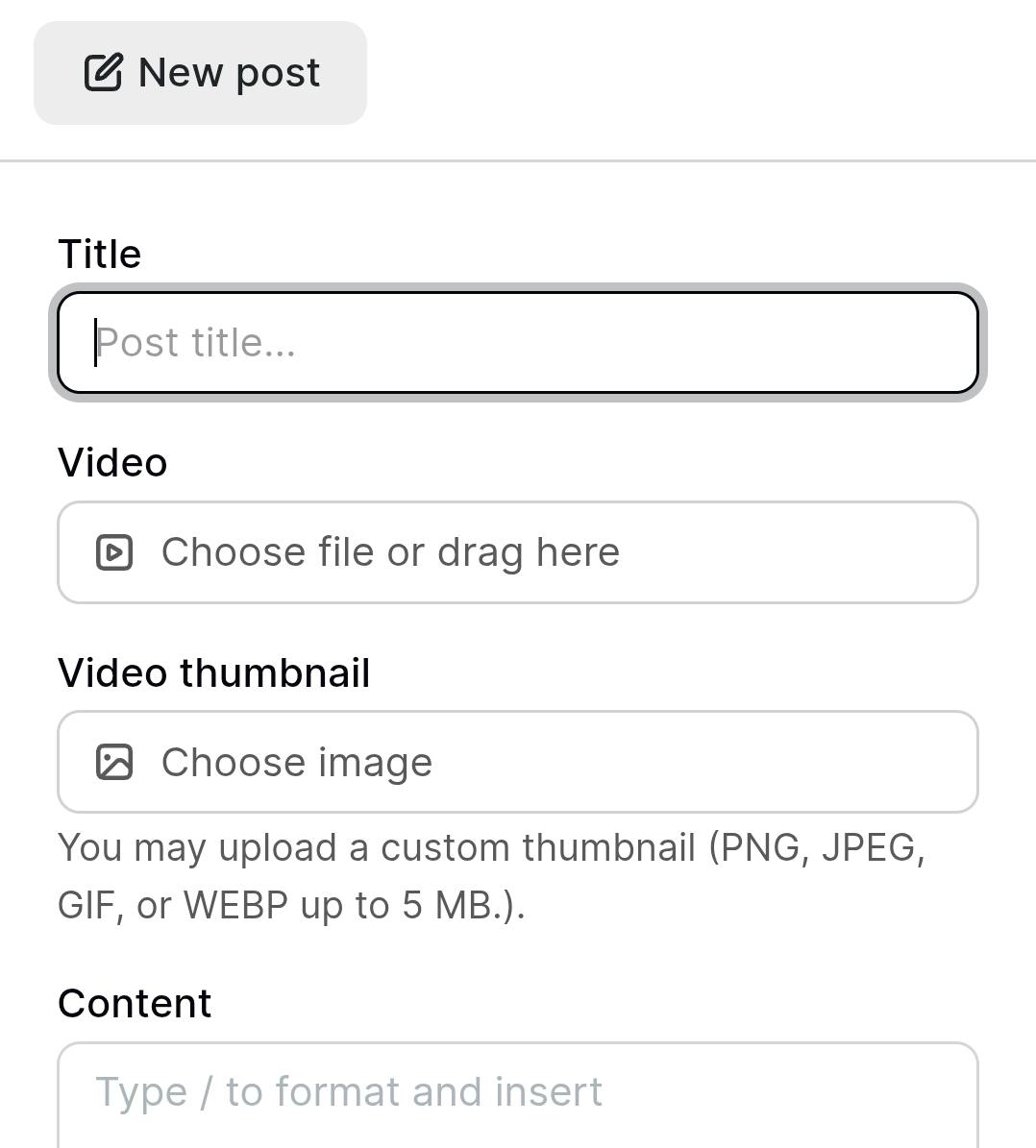
Task: Click the "GIF, or WEBP up to 5 MB" line
Action: pyautogui.click(x=291, y=906)
